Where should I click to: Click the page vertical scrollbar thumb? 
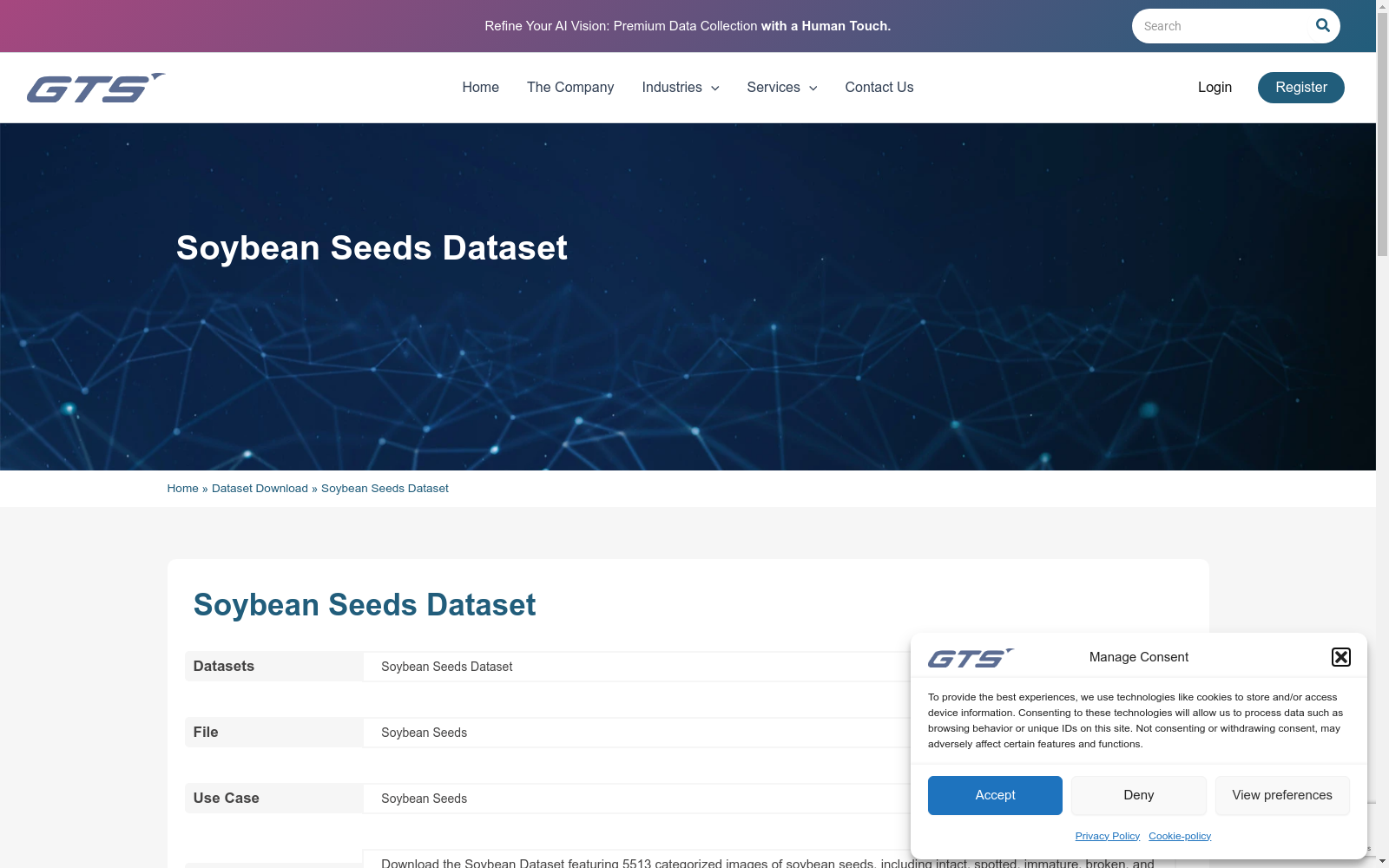tap(1382, 135)
